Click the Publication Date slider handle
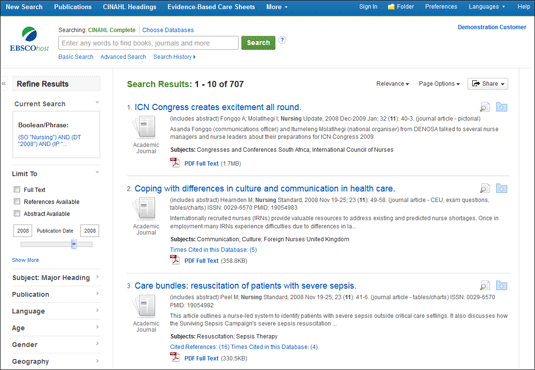535x370 pixels. coord(74,244)
